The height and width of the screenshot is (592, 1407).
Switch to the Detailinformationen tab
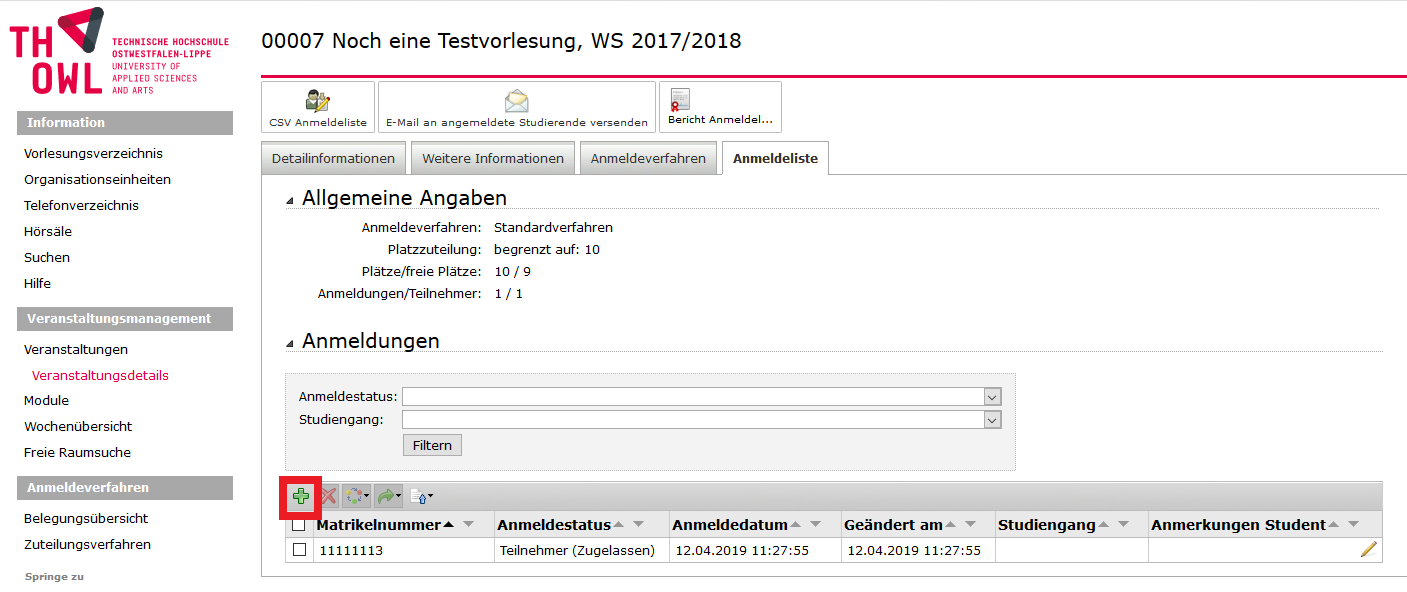pos(333,159)
